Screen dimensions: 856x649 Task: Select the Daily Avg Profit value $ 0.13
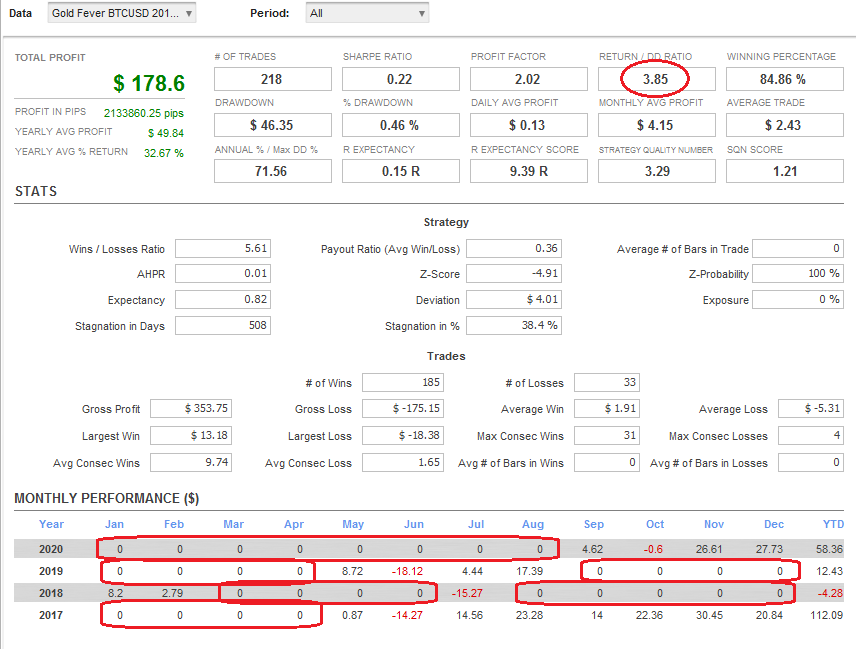click(x=528, y=125)
